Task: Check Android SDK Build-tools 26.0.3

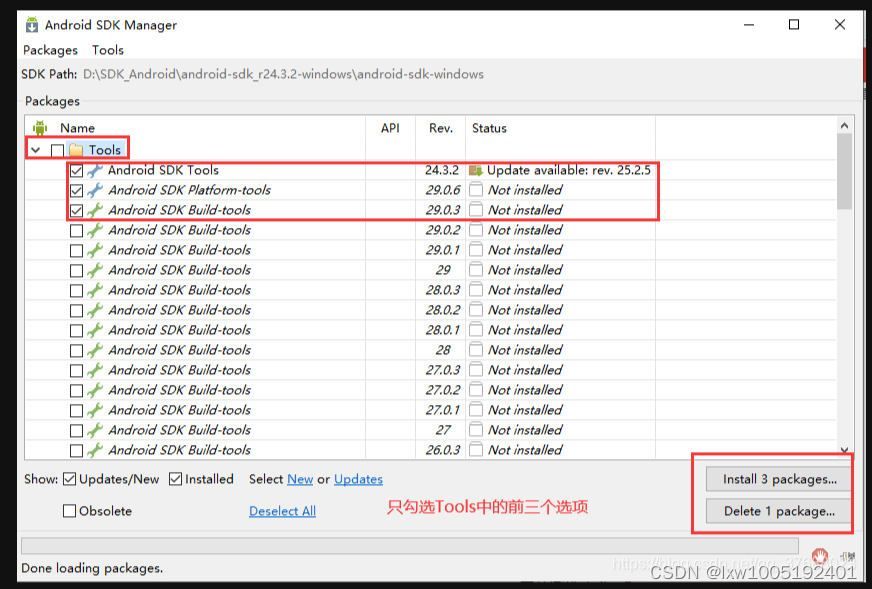Action: coord(77,451)
